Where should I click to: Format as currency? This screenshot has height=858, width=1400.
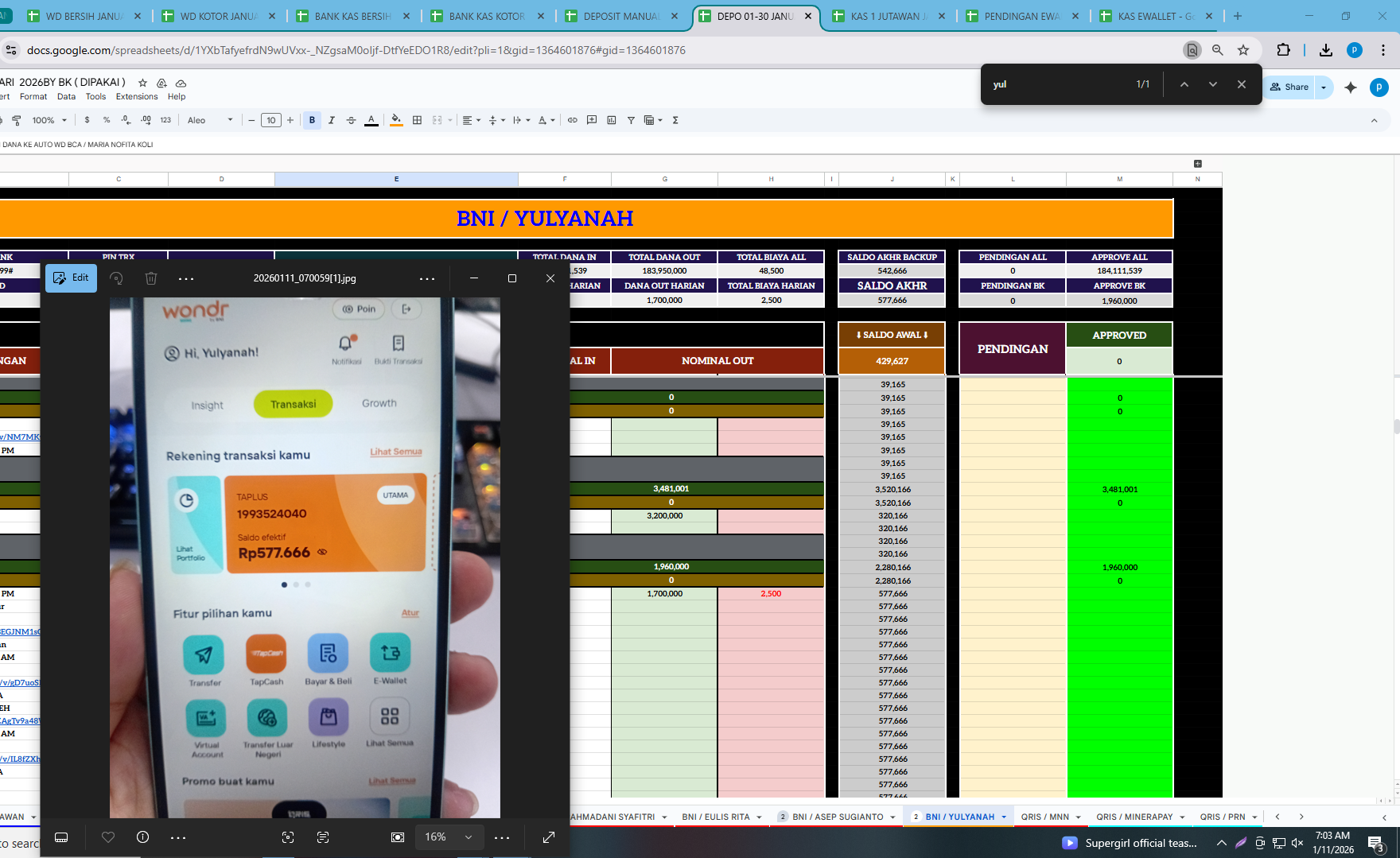point(87,120)
